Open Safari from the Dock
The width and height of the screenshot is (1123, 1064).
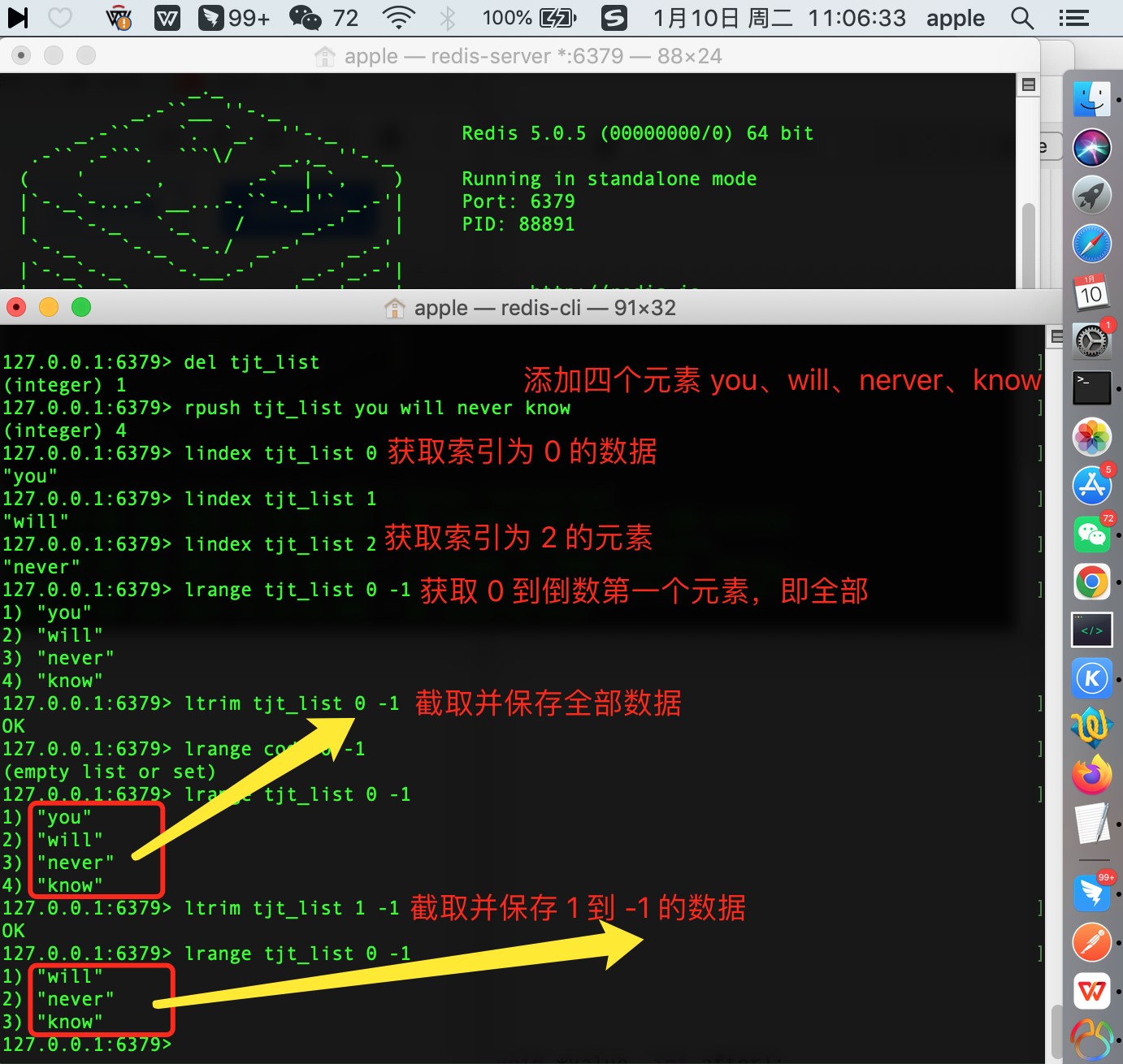[x=1092, y=244]
